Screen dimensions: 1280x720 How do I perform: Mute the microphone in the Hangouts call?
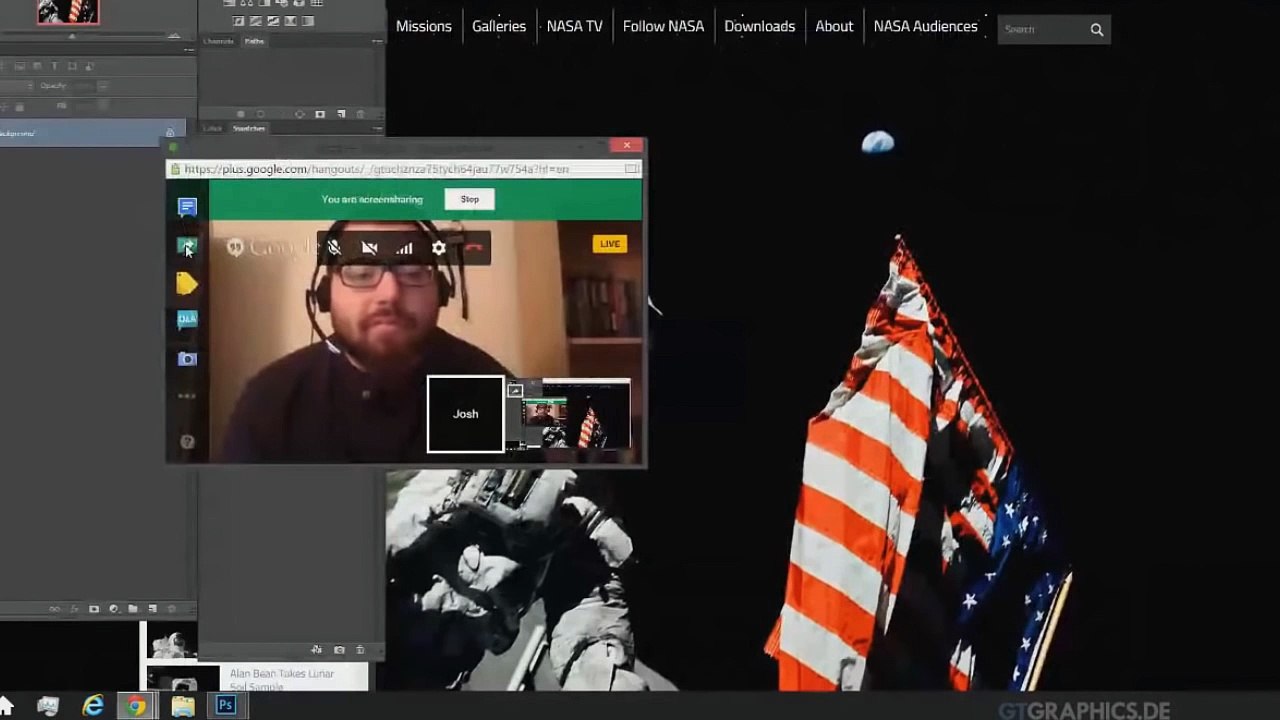point(334,248)
